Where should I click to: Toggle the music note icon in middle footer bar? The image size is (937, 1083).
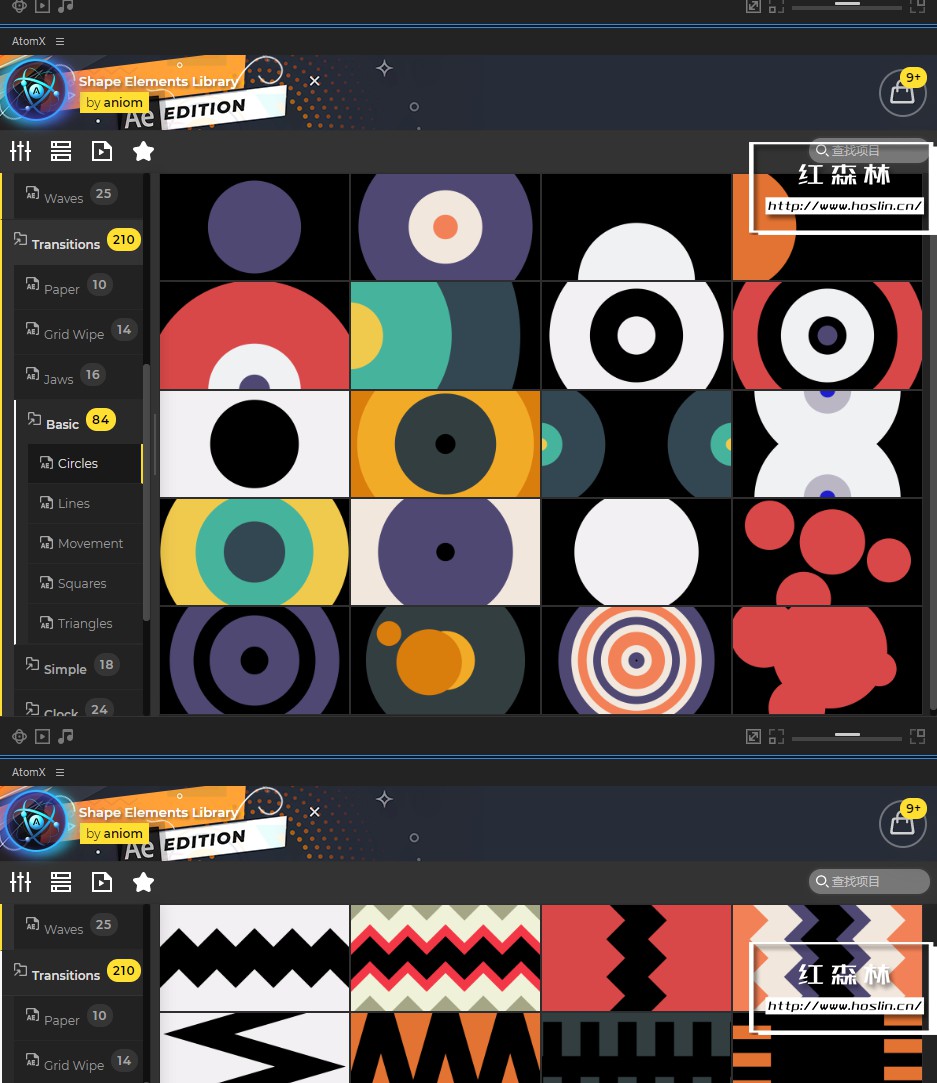pyautogui.click(x=66, y=737)
